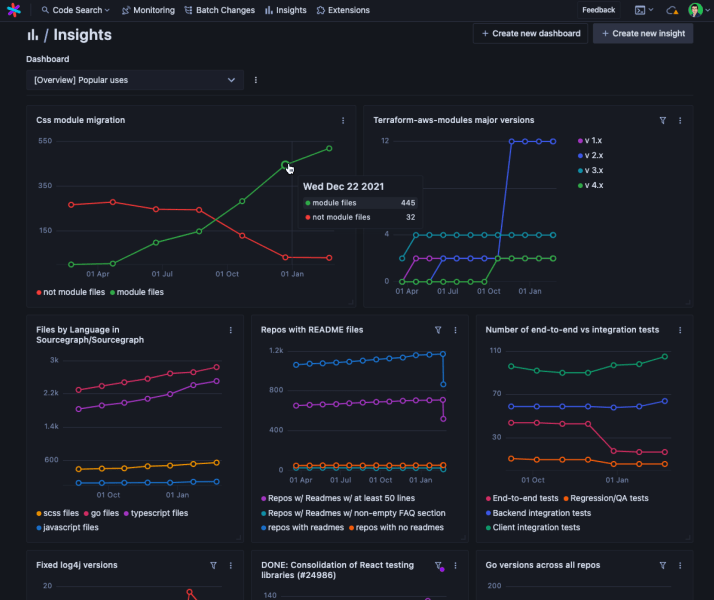This screenshot has width=714, height=600.
Task: Open filter on Fixed log4j versions
Action: coord(213,565)
